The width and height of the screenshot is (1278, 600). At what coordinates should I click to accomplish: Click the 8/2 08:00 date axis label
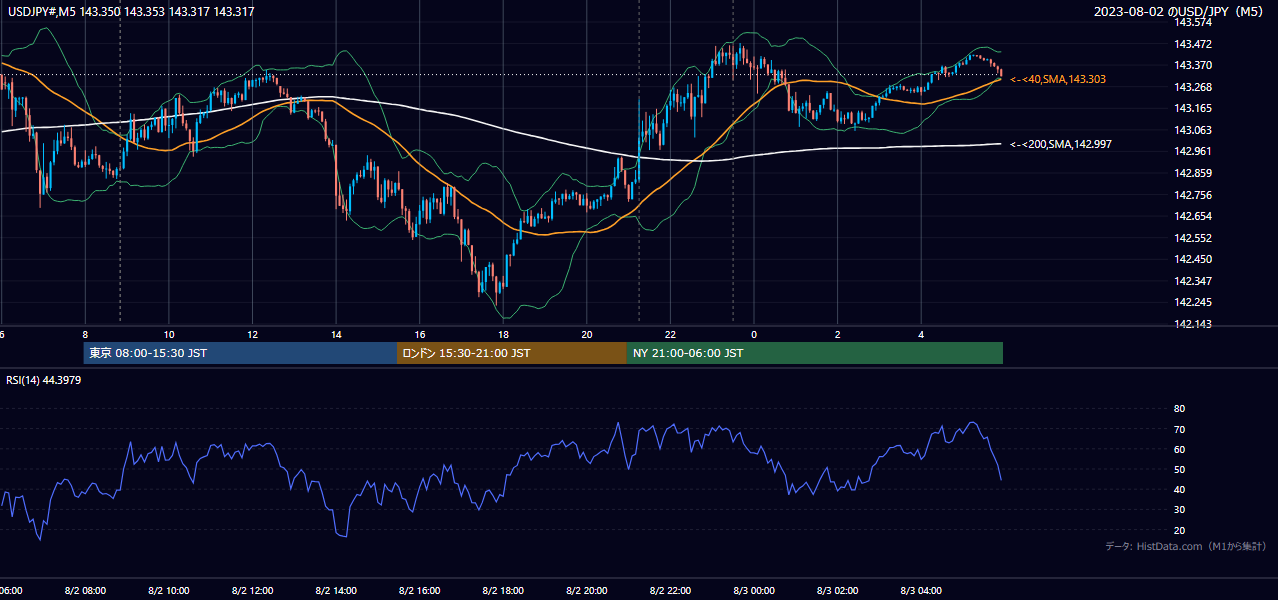tap(85, 591)
